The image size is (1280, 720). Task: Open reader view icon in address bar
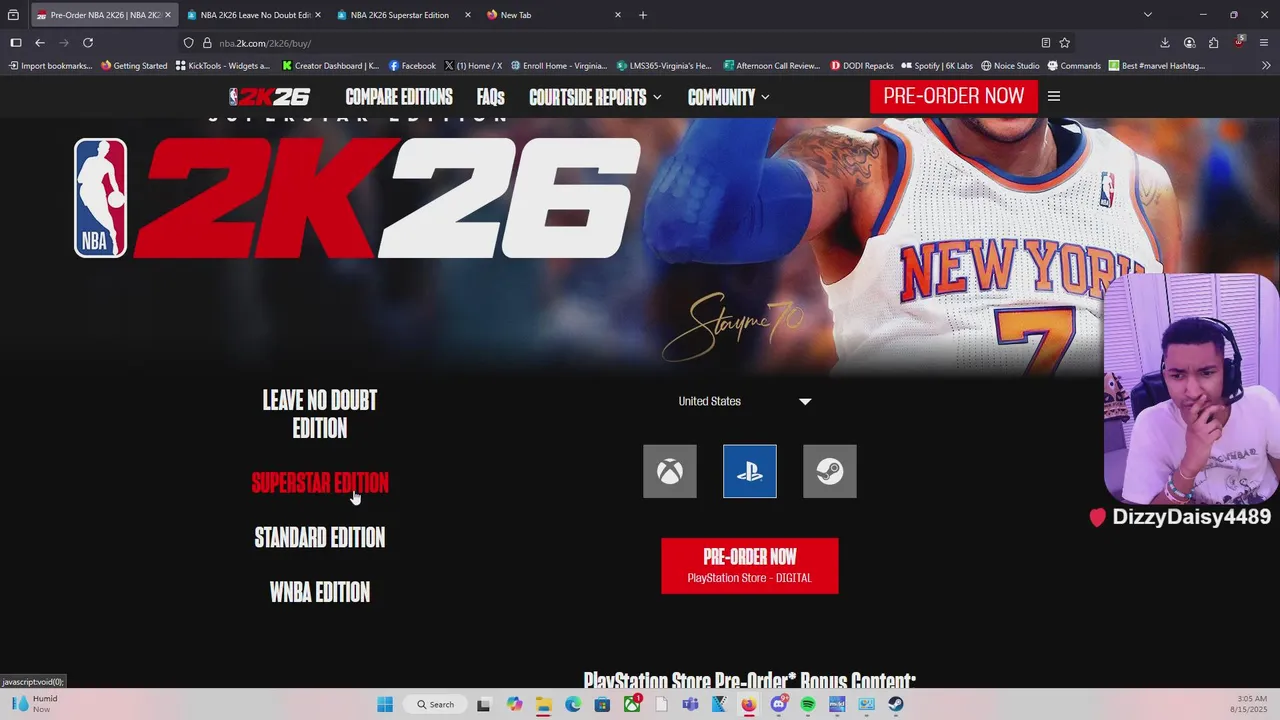point(1045,43)
